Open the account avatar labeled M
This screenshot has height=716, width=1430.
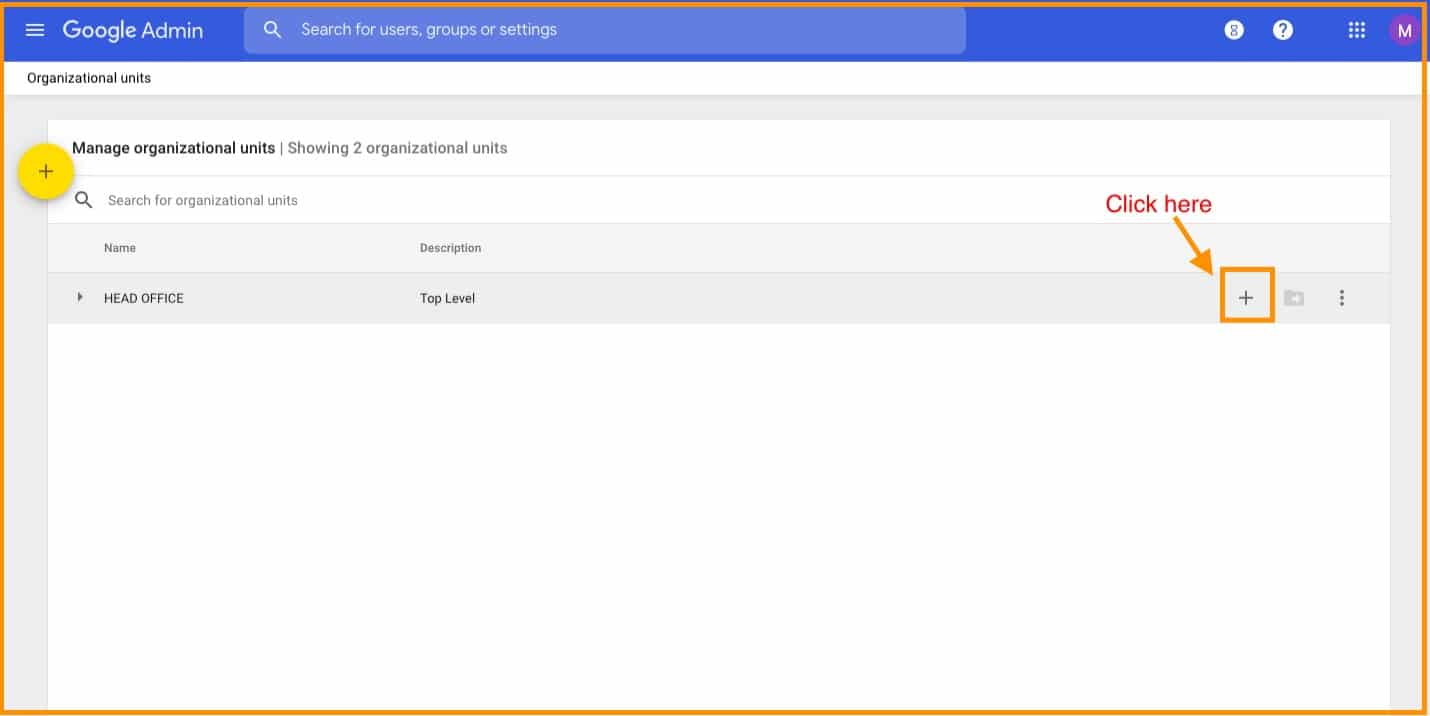[x=1404, y=30]
